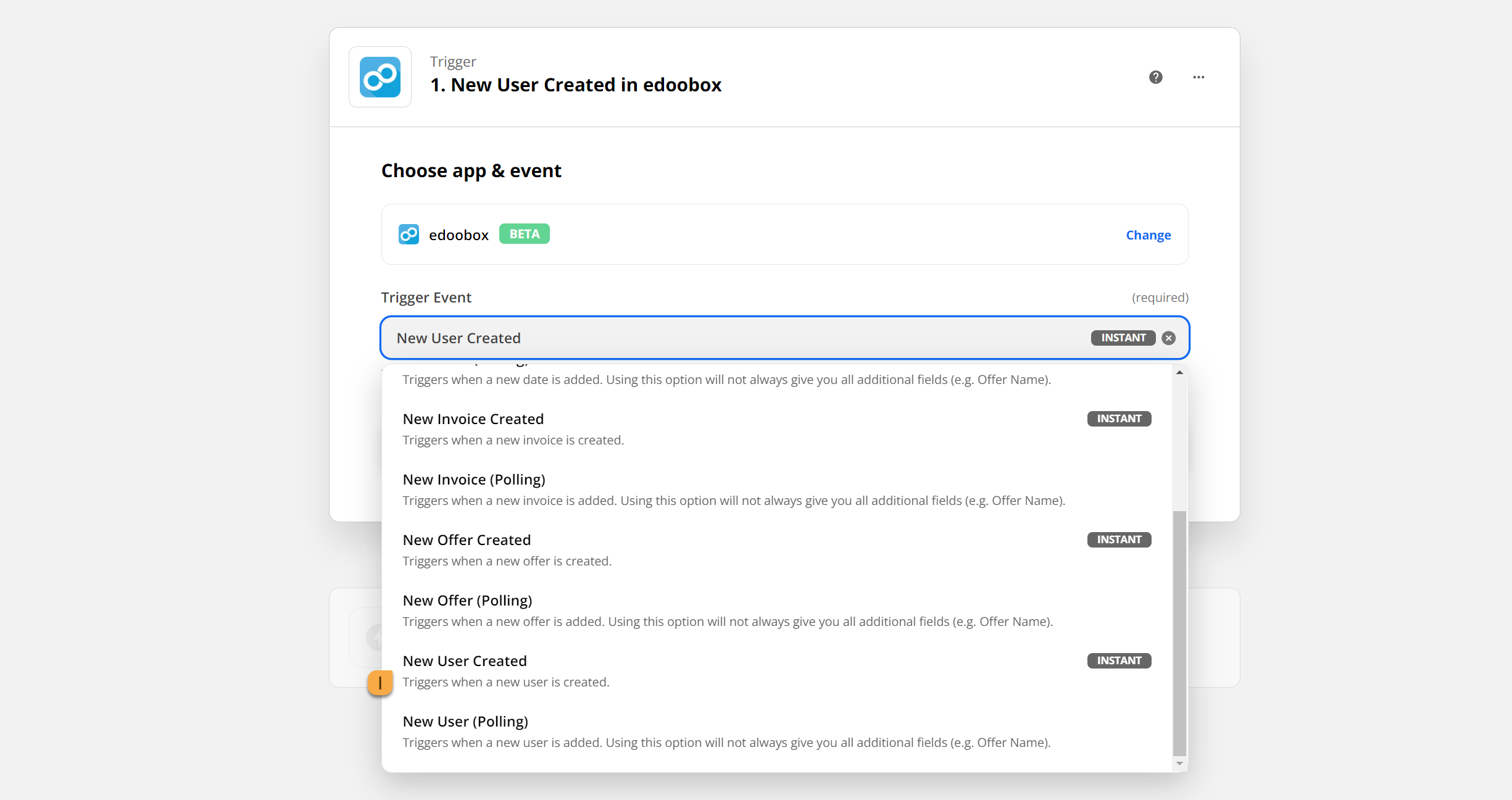The image size is (1512, 800).
Task: Click scroll down arrow in dropdown list
Action: pos(1179,764)
